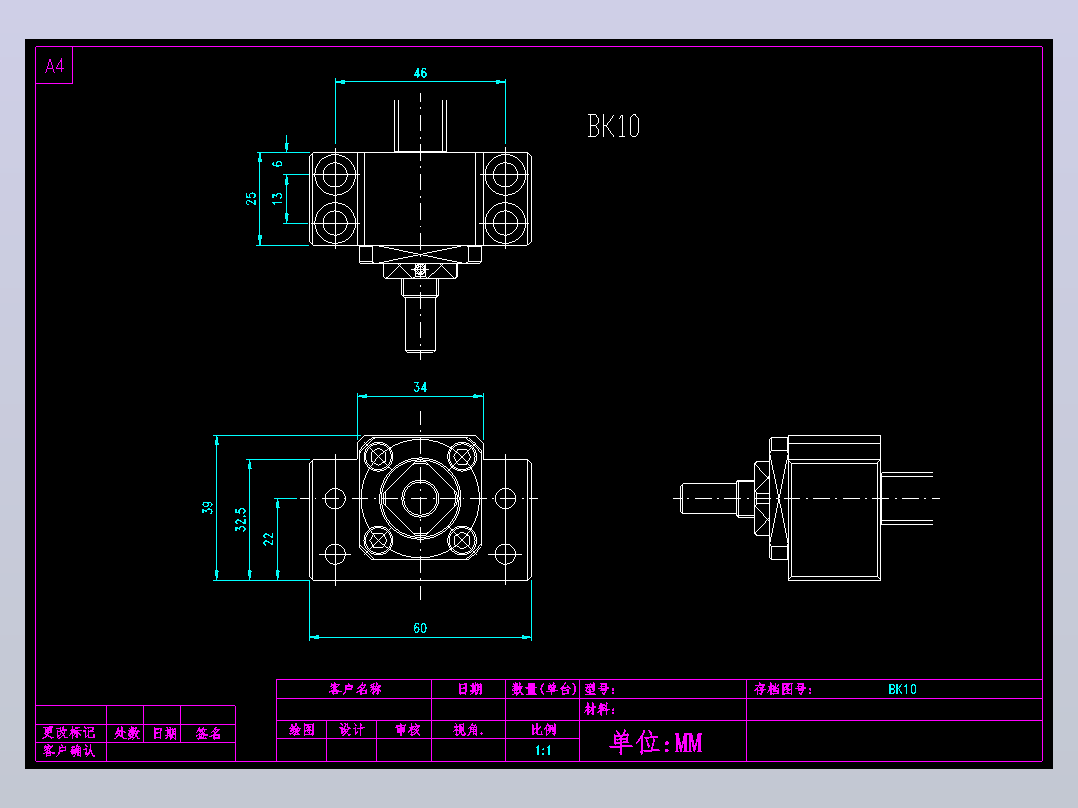Select the 更改标记 revision cell
The image size is (1078, 808).
pos(69,733)
